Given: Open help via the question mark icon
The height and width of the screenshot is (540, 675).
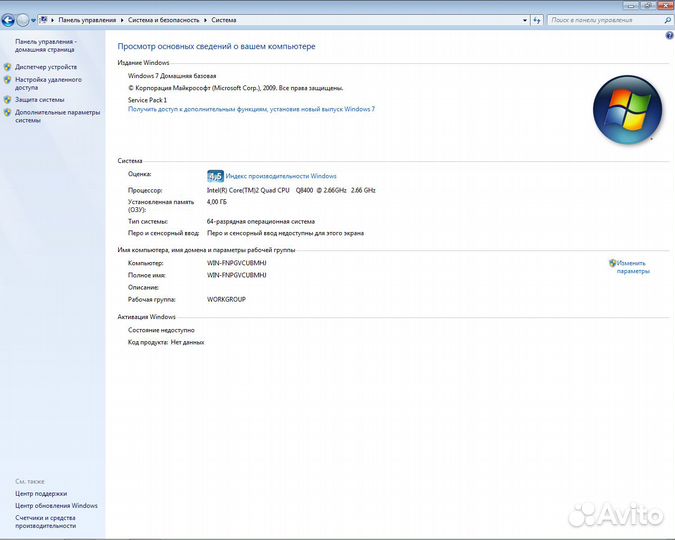Looking at the screenshot, I should 669,36.
